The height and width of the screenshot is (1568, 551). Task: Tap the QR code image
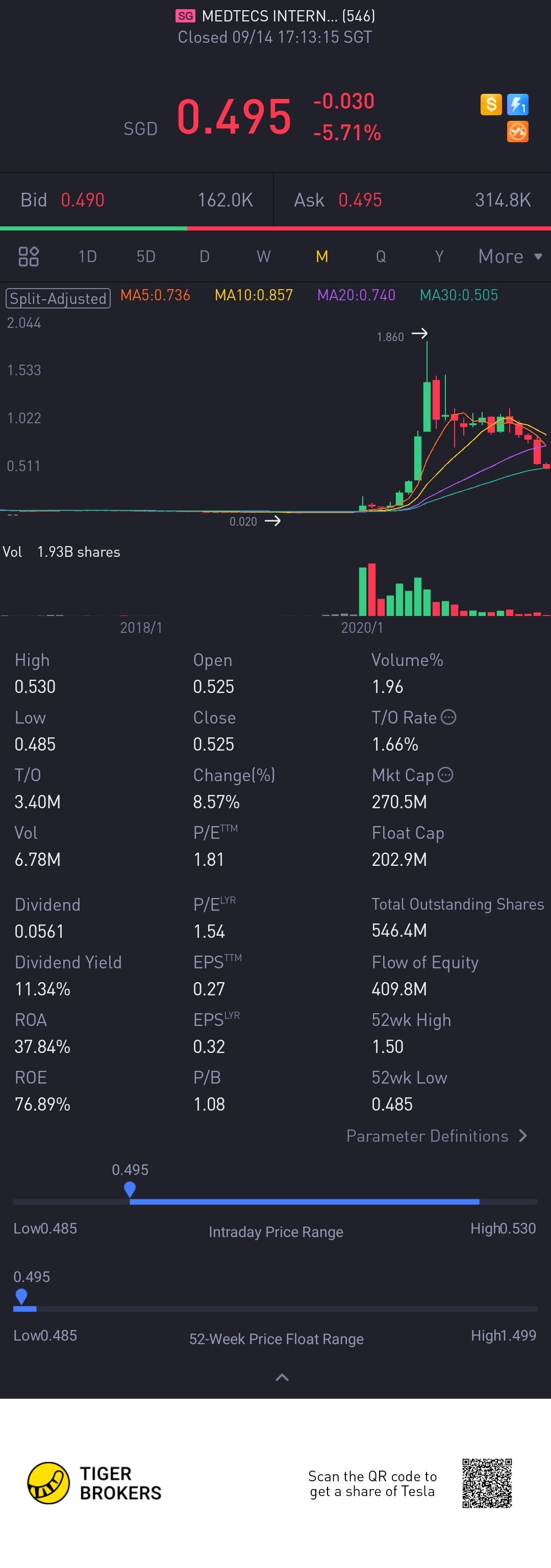pos(487,1483)
